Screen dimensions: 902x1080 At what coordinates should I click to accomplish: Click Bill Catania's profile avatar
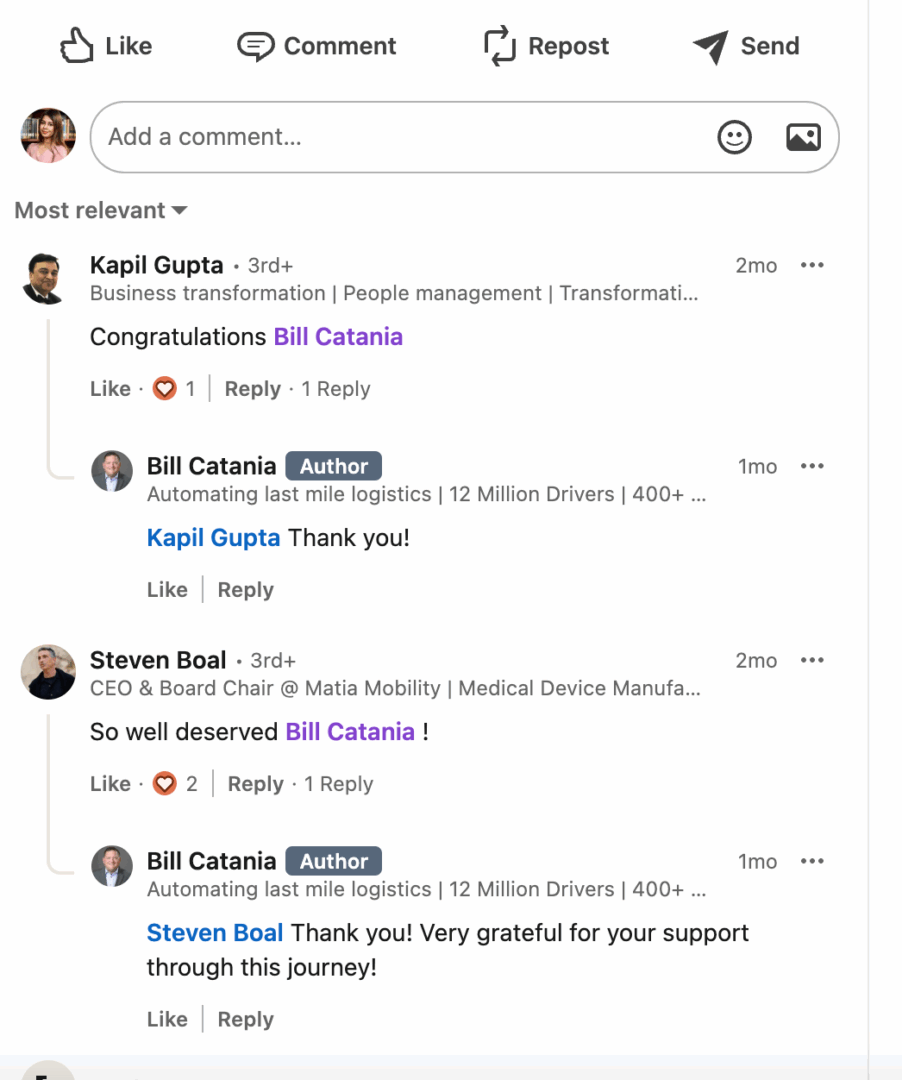[112, 470]
